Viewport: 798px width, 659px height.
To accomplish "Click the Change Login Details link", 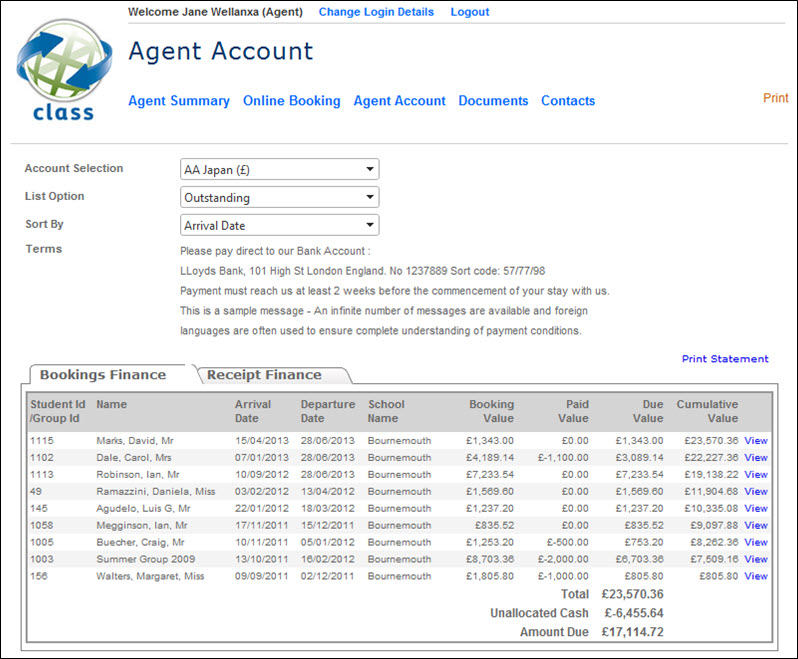I will (x=376, y=12).
